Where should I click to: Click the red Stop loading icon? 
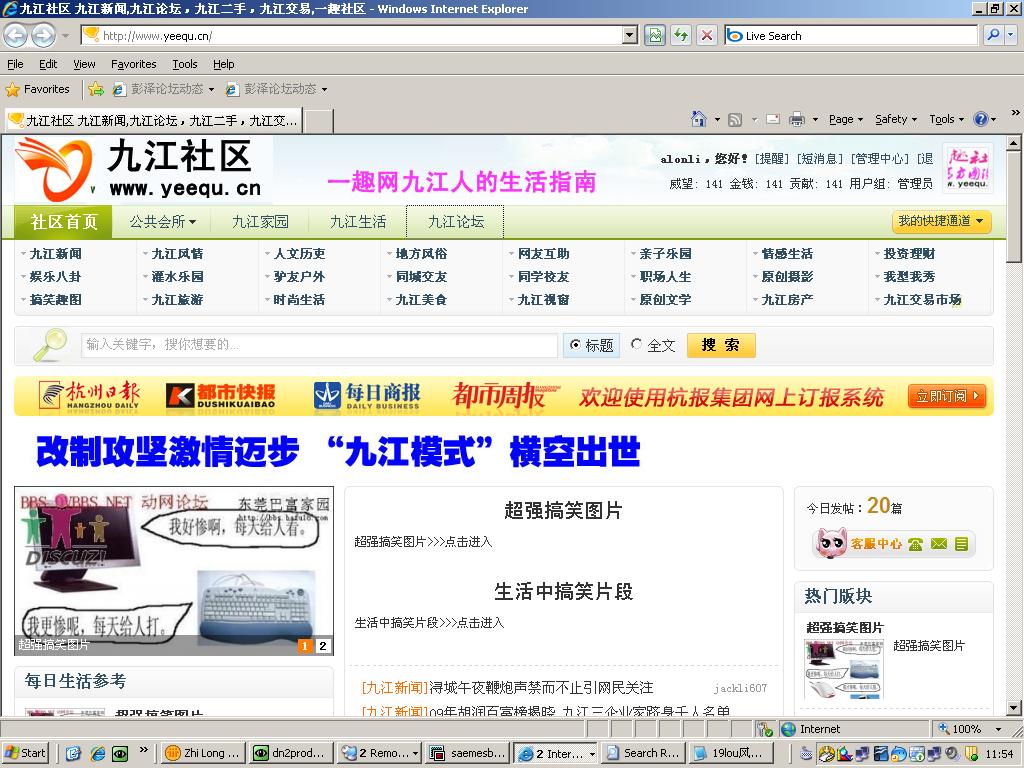(x=707, y=36)
